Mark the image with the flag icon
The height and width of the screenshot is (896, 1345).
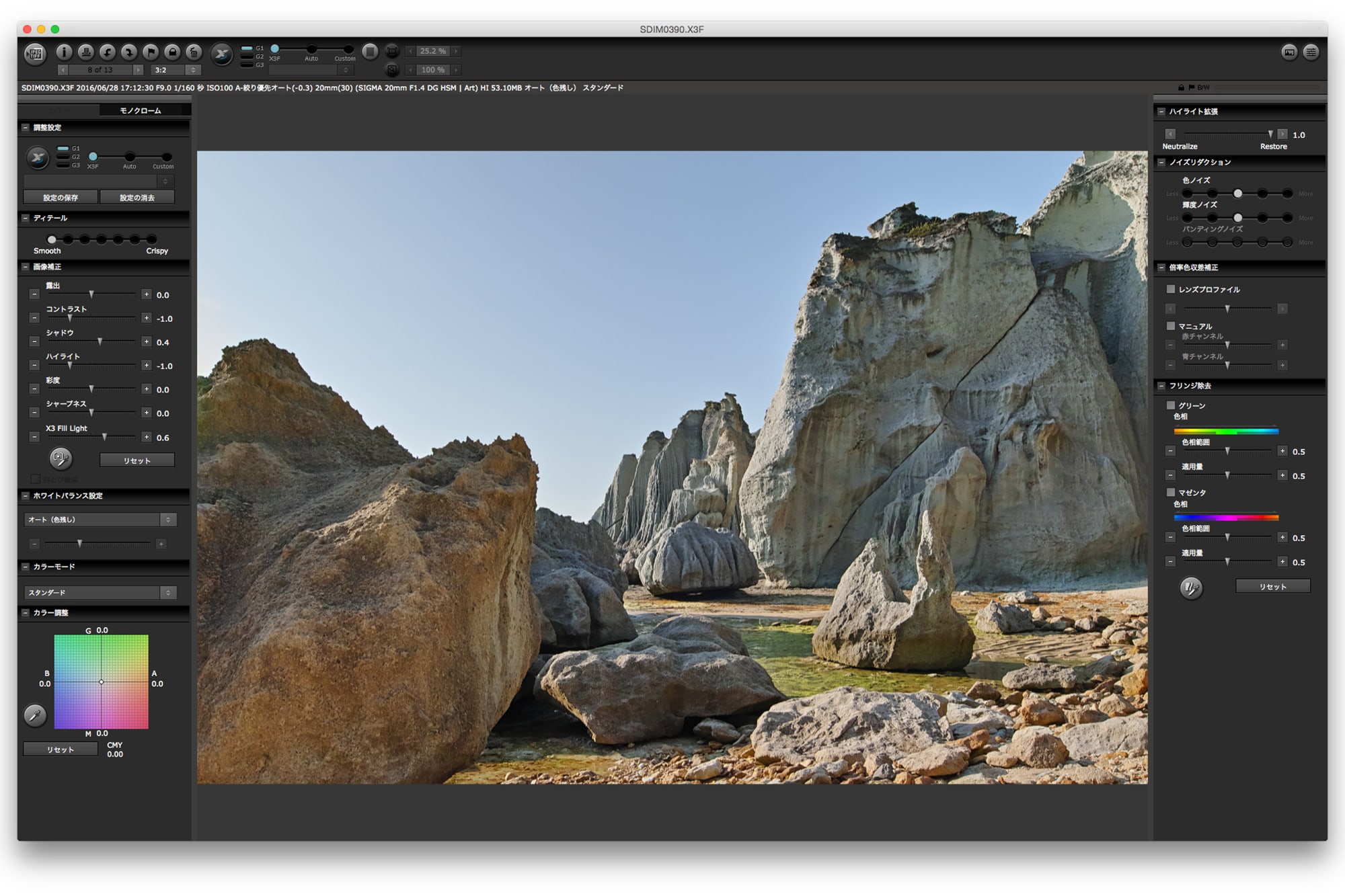(x=151, y=52)
